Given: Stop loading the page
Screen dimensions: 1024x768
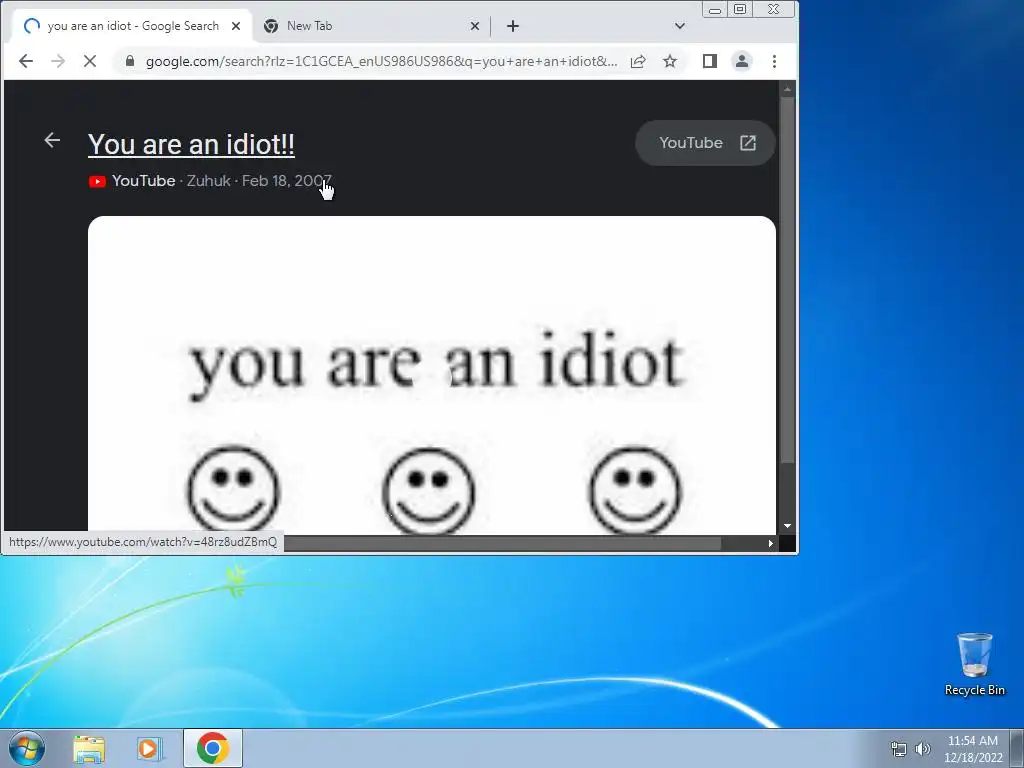Looking at the screenshot, I should point(90,61).
